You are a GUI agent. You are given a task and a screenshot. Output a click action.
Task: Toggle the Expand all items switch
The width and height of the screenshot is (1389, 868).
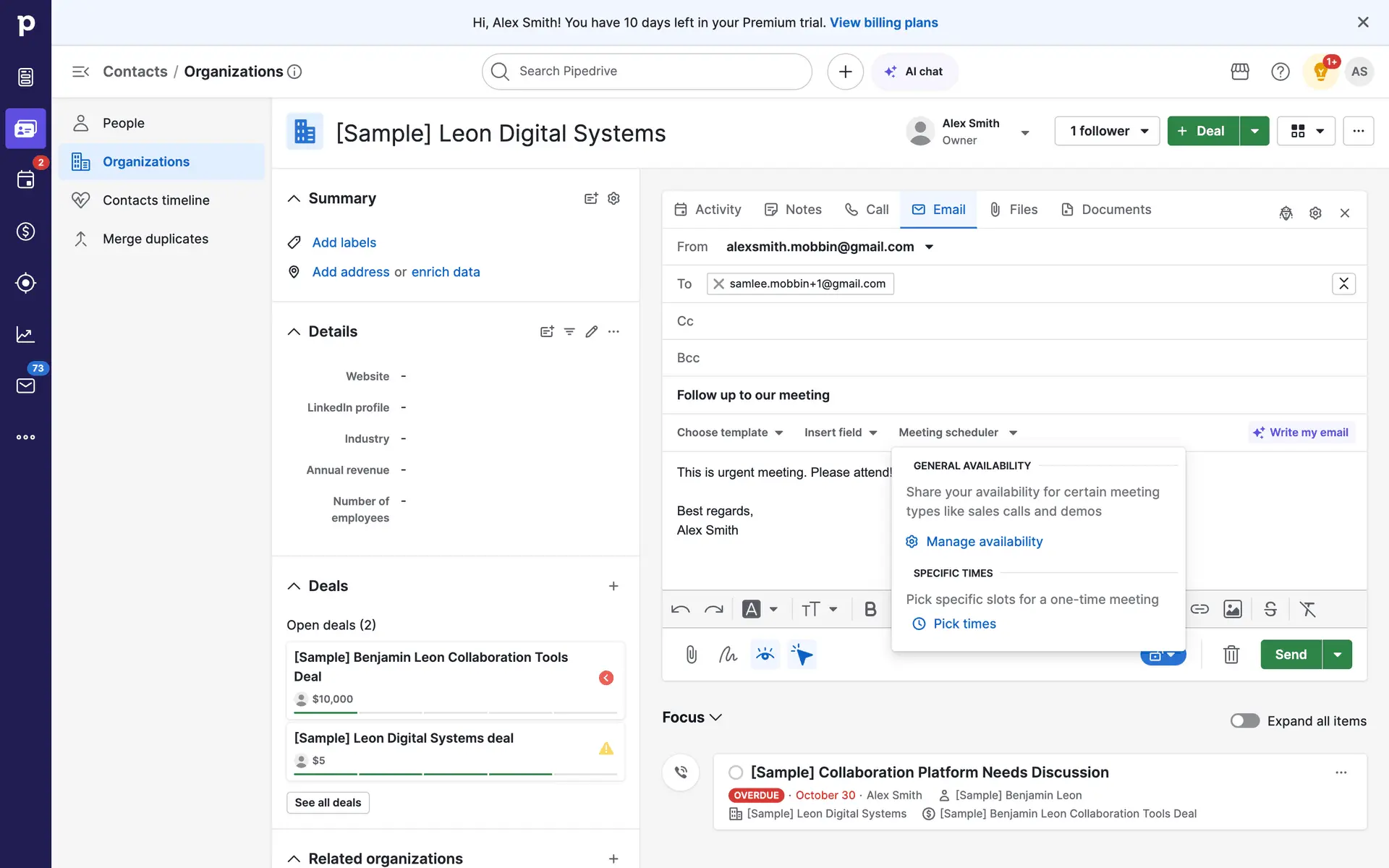pos(1244,720)
